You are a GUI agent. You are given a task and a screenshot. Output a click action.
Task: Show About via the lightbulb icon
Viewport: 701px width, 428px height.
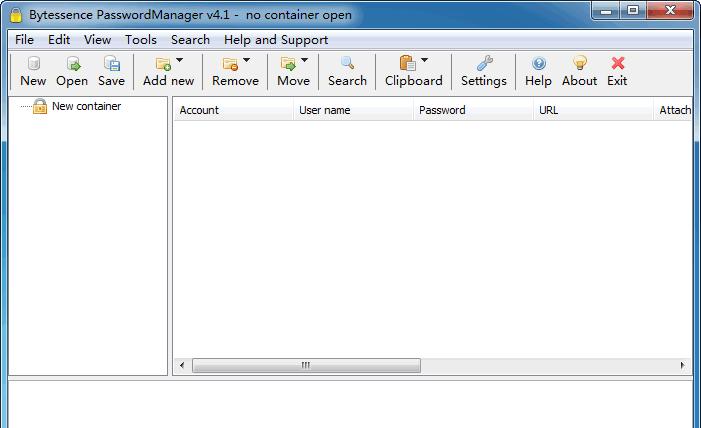(580, 63)
